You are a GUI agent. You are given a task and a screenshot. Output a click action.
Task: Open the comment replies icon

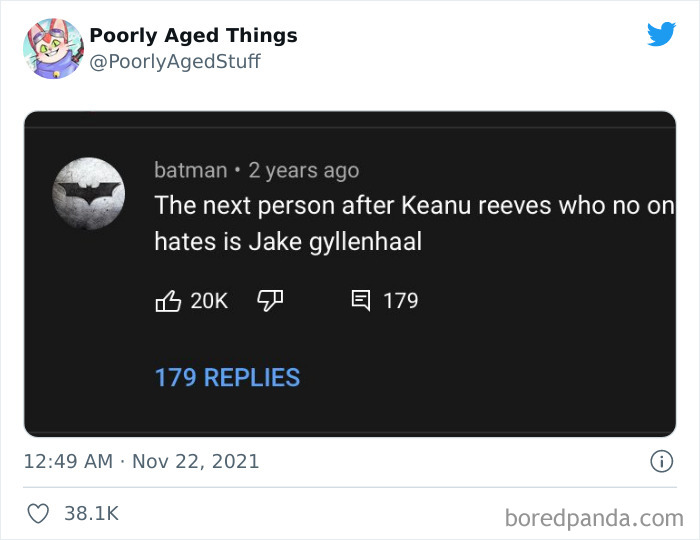(361, 300)
